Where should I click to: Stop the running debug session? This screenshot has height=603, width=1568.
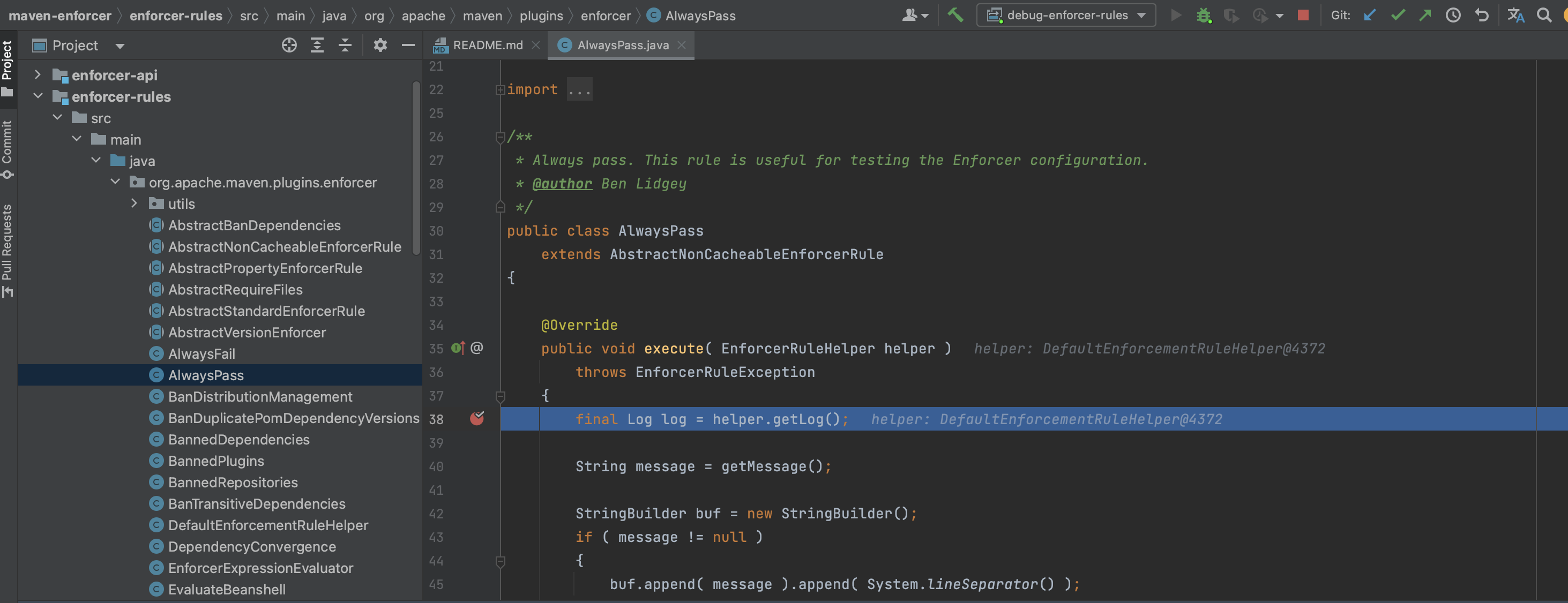[x=1303, y=15]
